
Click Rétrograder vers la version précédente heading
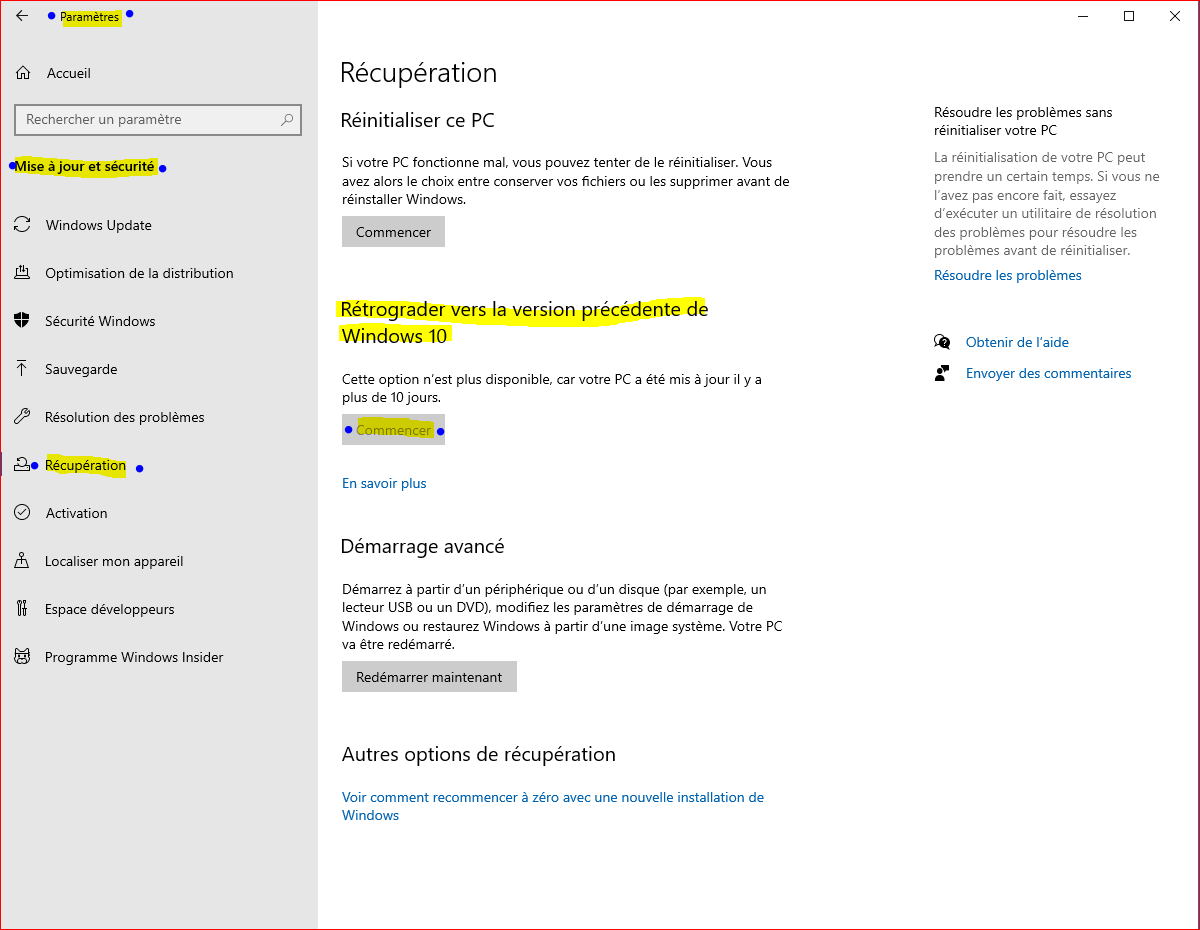tap(524, 323)
